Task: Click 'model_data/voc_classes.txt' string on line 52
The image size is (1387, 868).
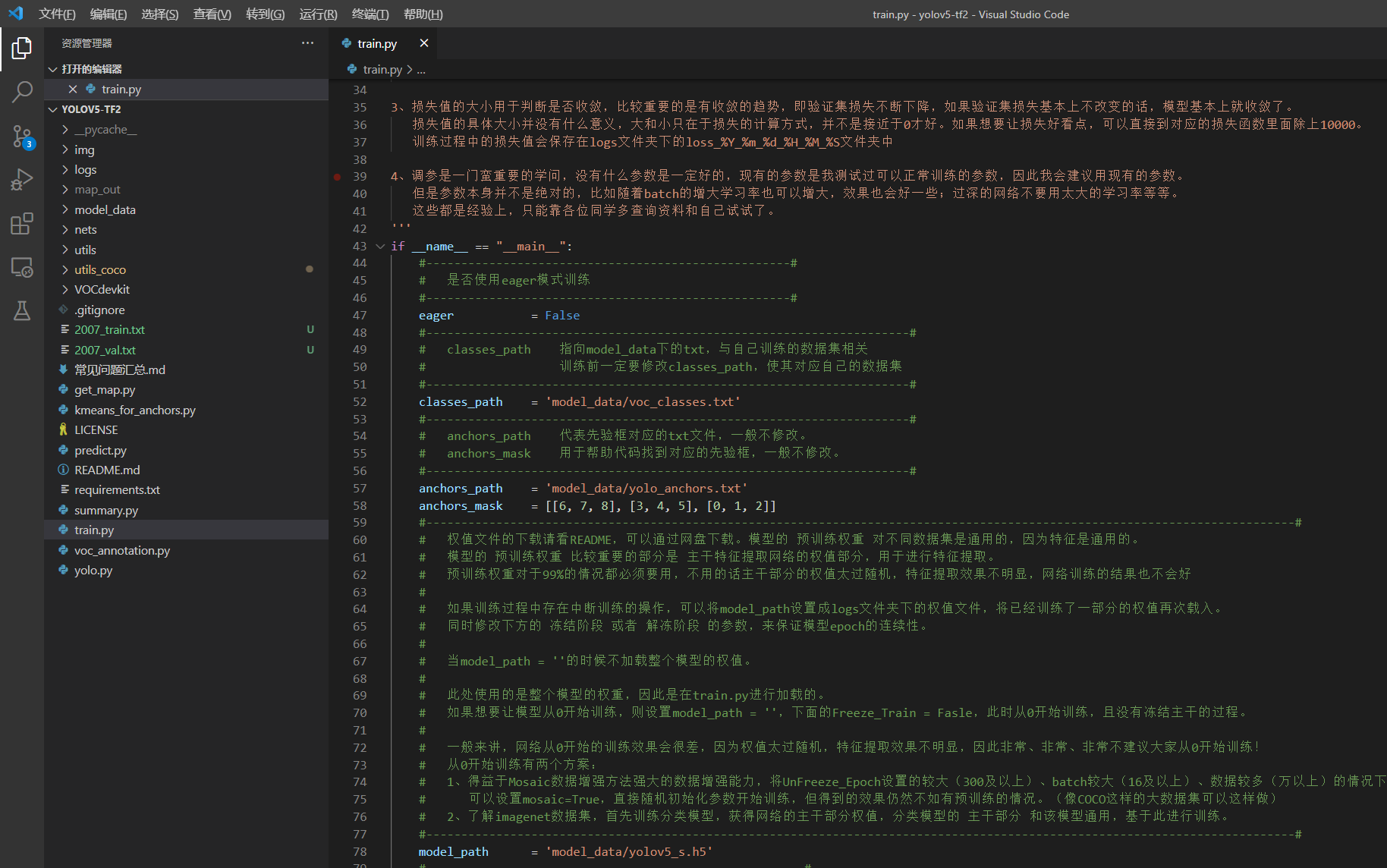Action: pos(643,401)
